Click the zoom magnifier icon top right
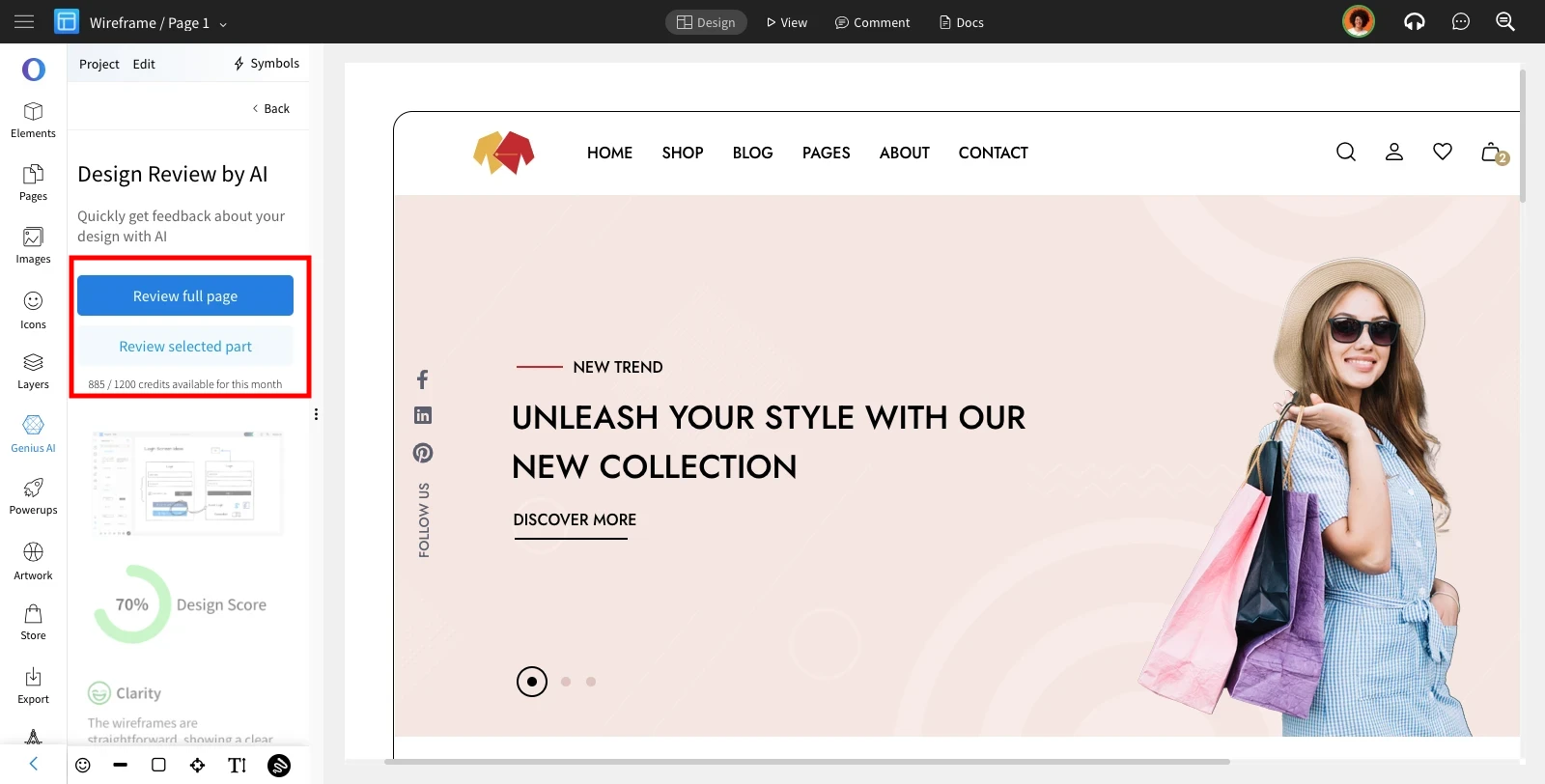 pyautogui.click(x=1504, y=21)
